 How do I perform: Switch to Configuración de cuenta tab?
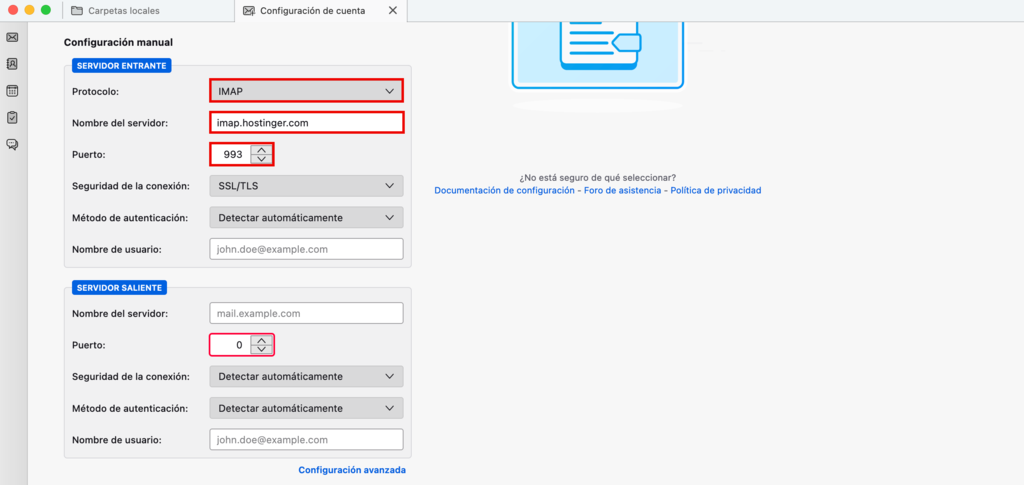pos(320,10)
